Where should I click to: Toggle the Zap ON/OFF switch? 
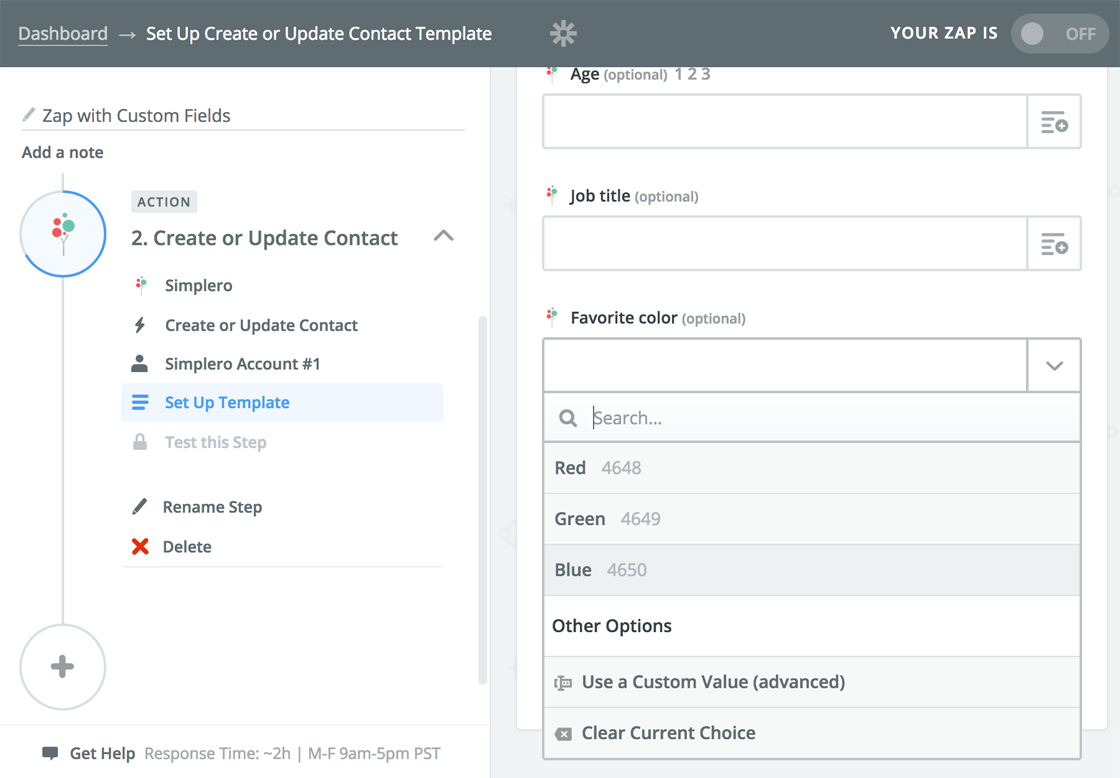(x=1059, y=34)
